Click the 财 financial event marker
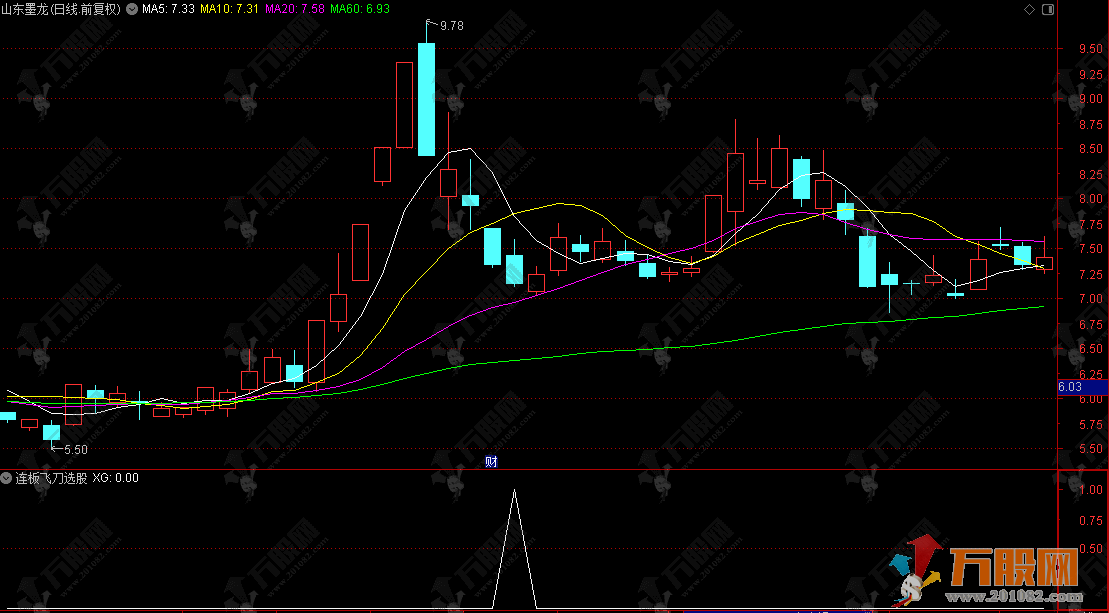 491,461
